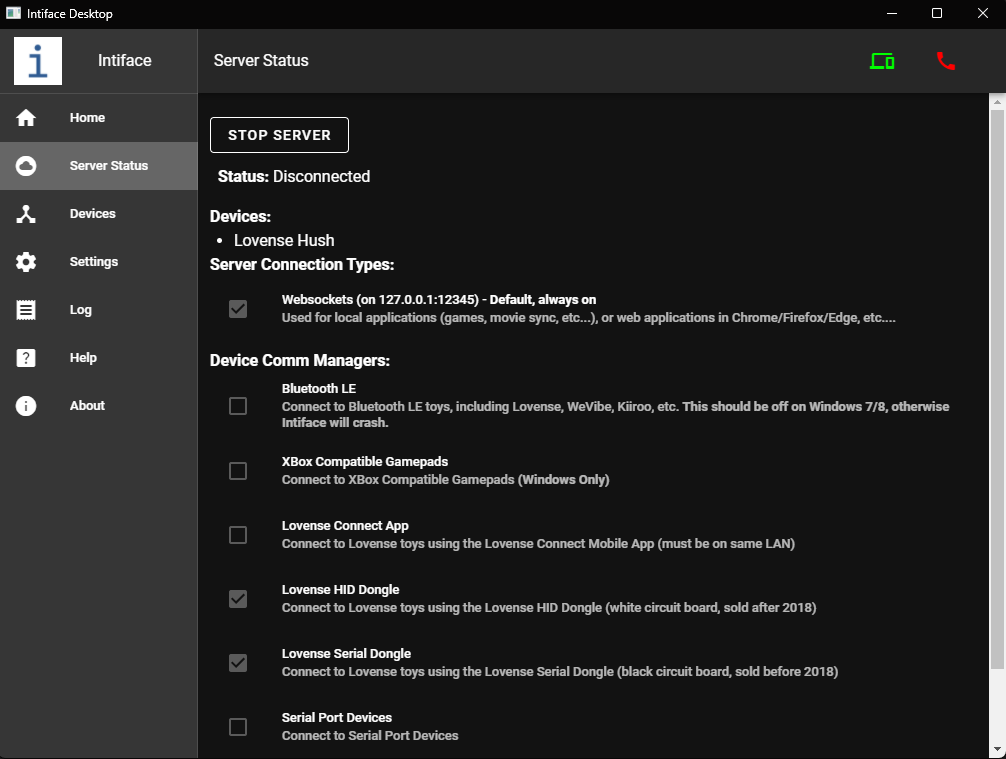
Task: Click the Server Connection Types heading
Action: (302, 264)
